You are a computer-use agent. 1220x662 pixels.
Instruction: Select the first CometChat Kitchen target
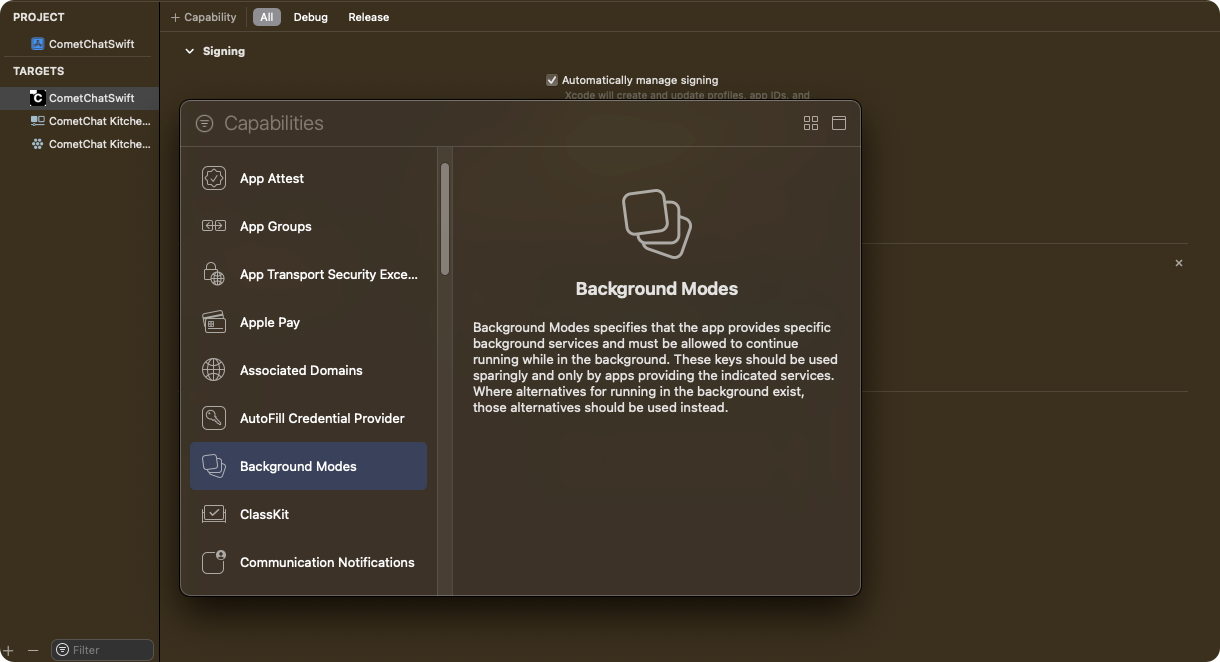click(x=90, y=121)
